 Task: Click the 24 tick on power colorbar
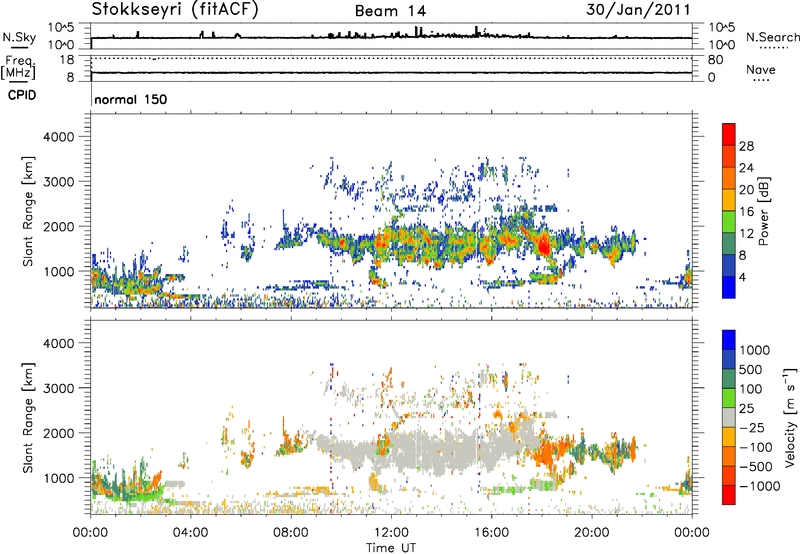746,168
